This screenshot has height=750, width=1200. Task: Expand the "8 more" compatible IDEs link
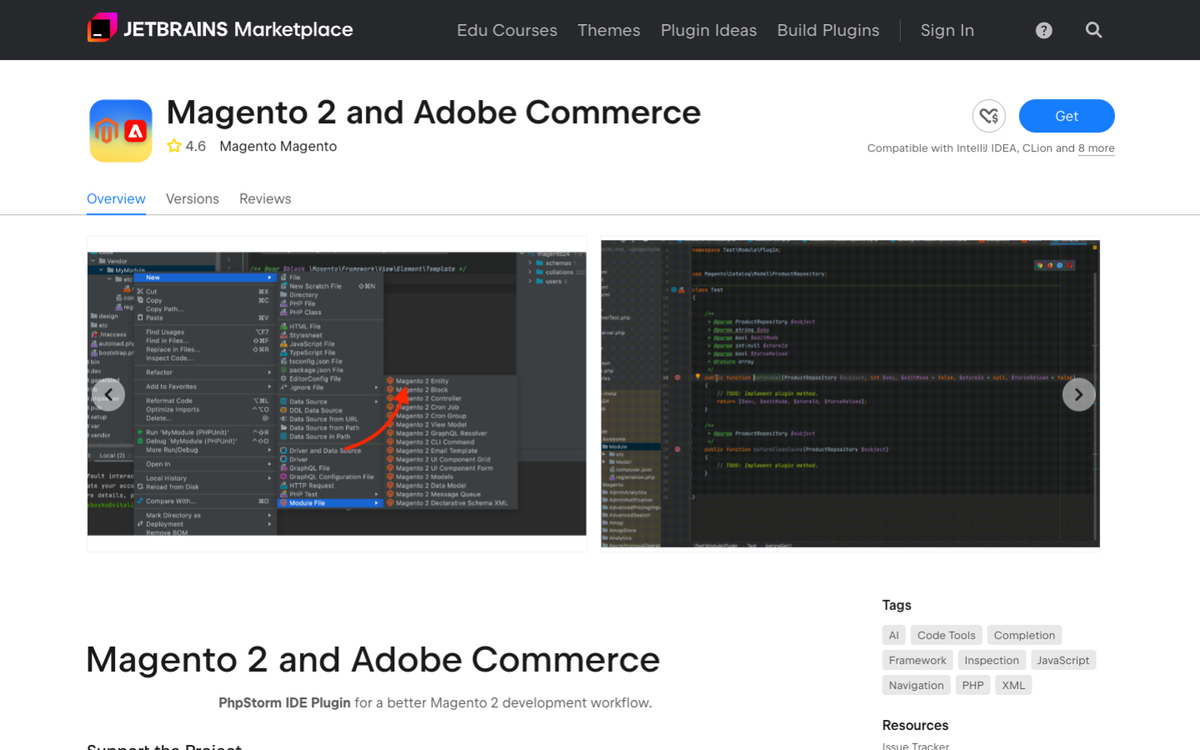pos(1096,148)
